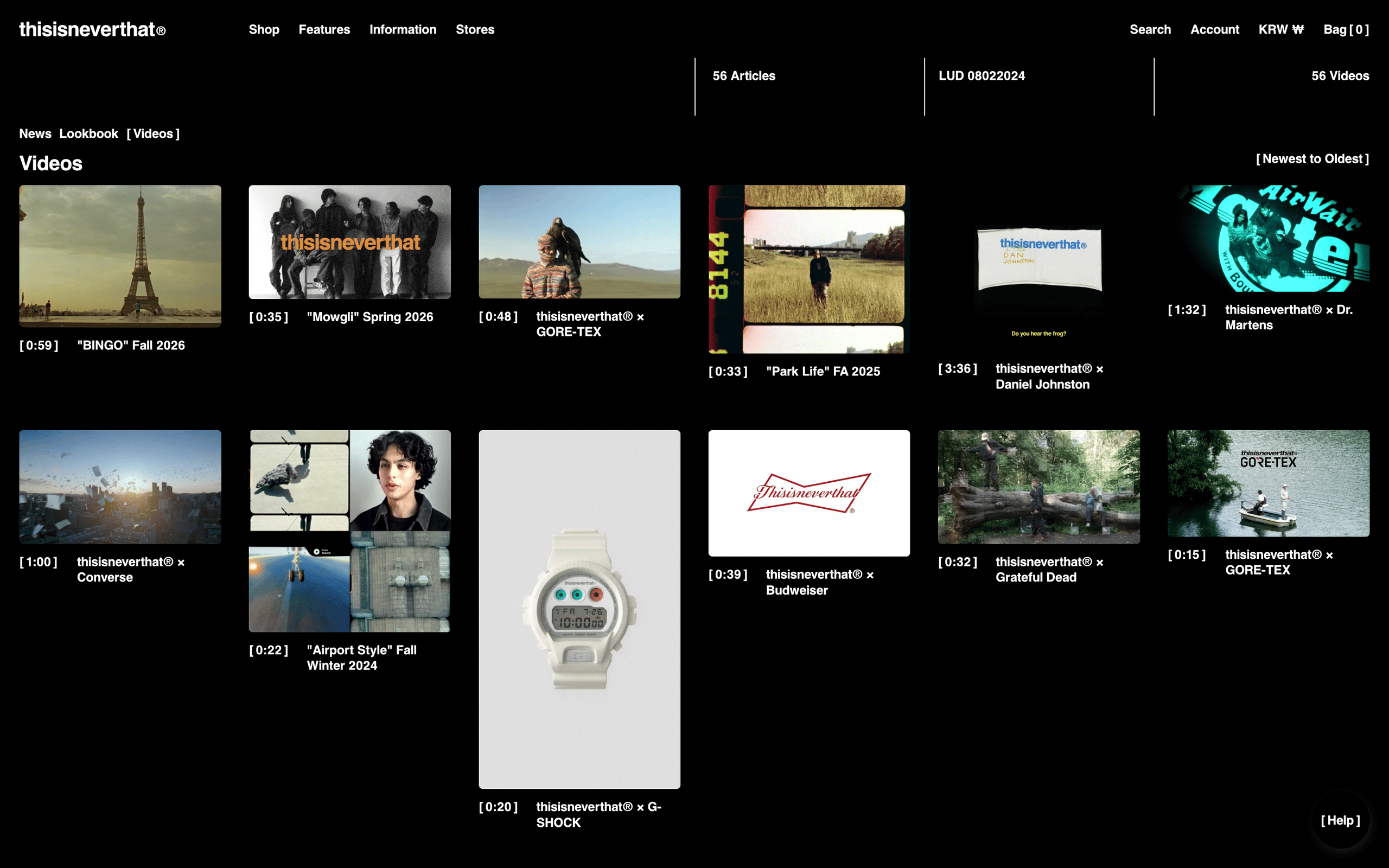
Task: Open the Account page
Action: coord(1214,29)
